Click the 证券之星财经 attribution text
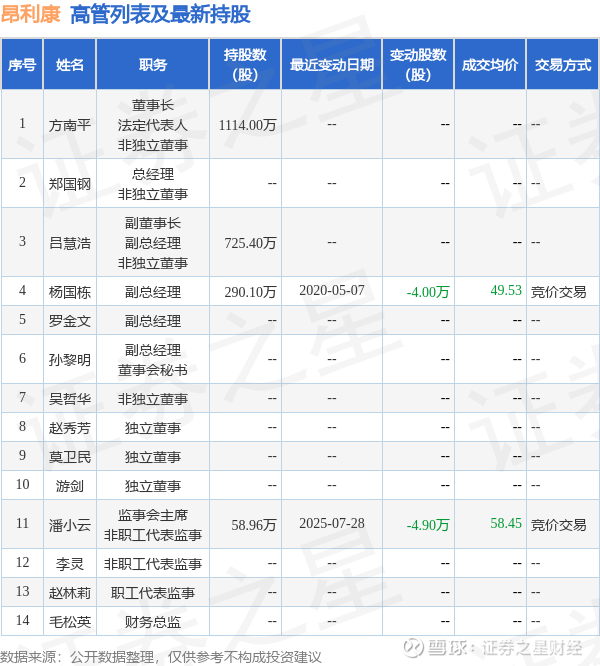The height and width of the screenshot is (666, 600). pos(532,648)
